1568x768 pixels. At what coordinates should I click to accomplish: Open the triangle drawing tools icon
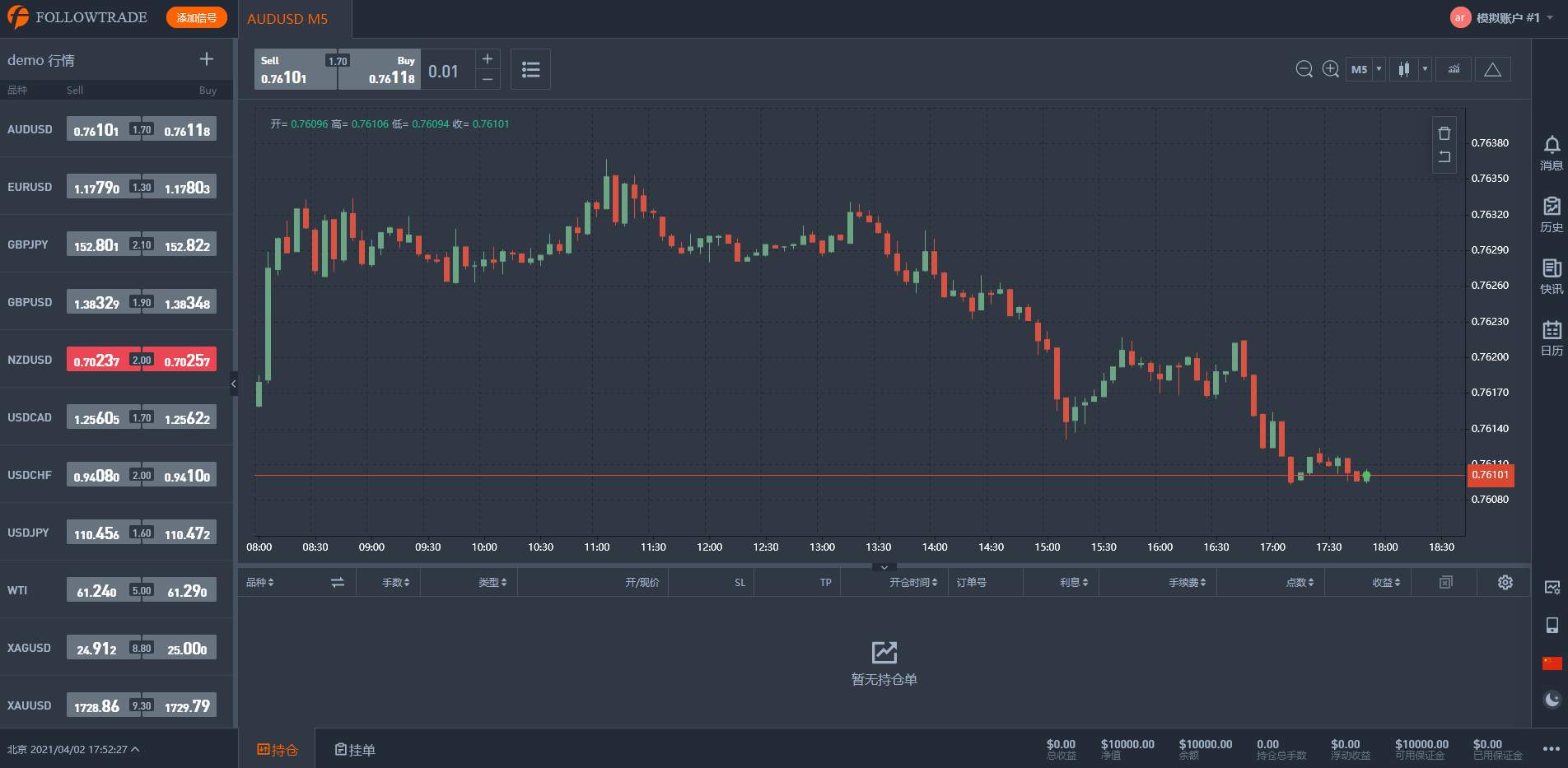tap(1492, 69)
